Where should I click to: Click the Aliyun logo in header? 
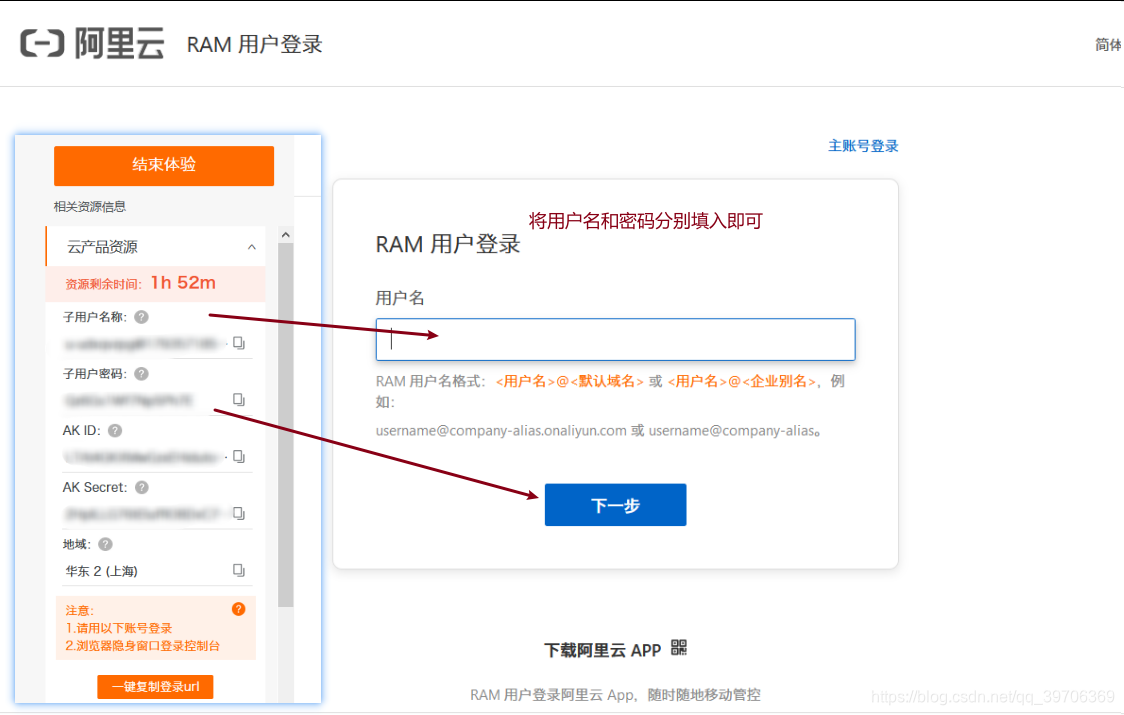[92, 44]
